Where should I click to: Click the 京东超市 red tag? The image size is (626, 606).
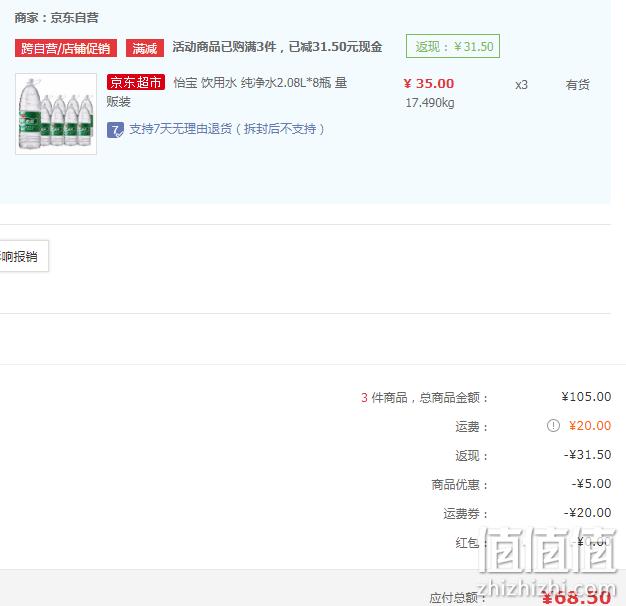click(x=136, y=82)
